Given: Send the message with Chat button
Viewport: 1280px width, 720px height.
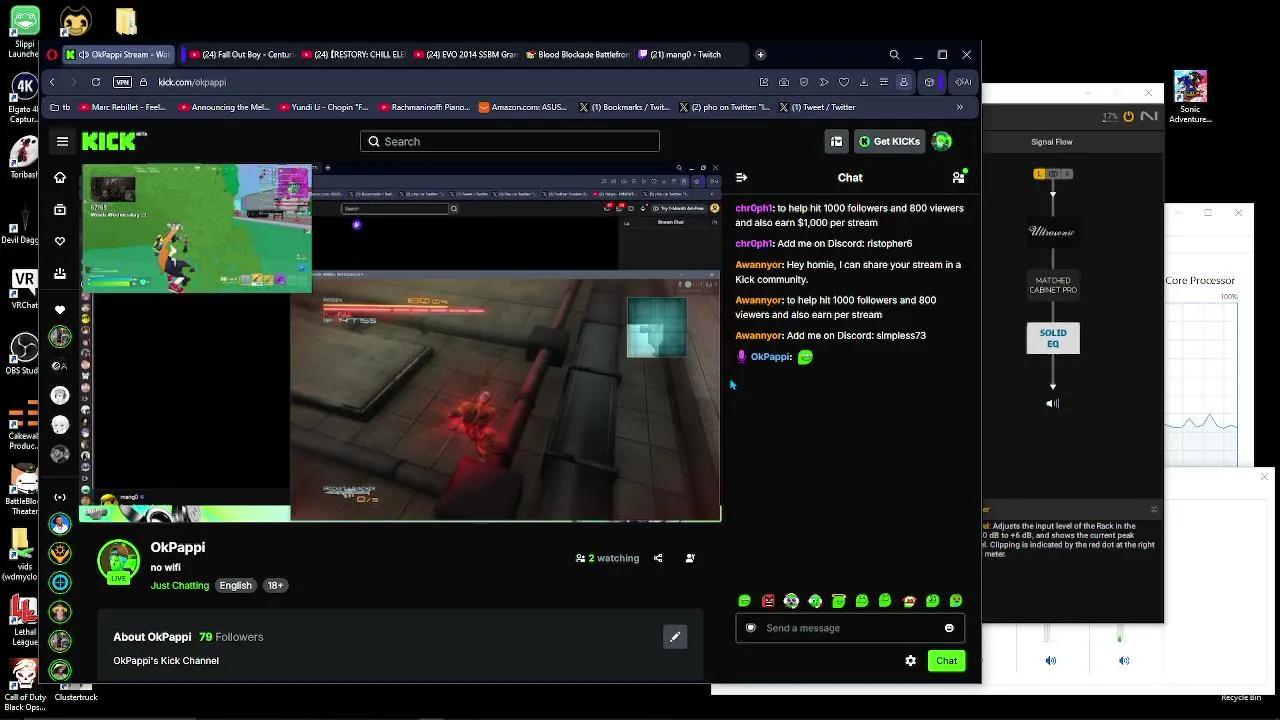Looking at the screenshot, I should point(946,660).
